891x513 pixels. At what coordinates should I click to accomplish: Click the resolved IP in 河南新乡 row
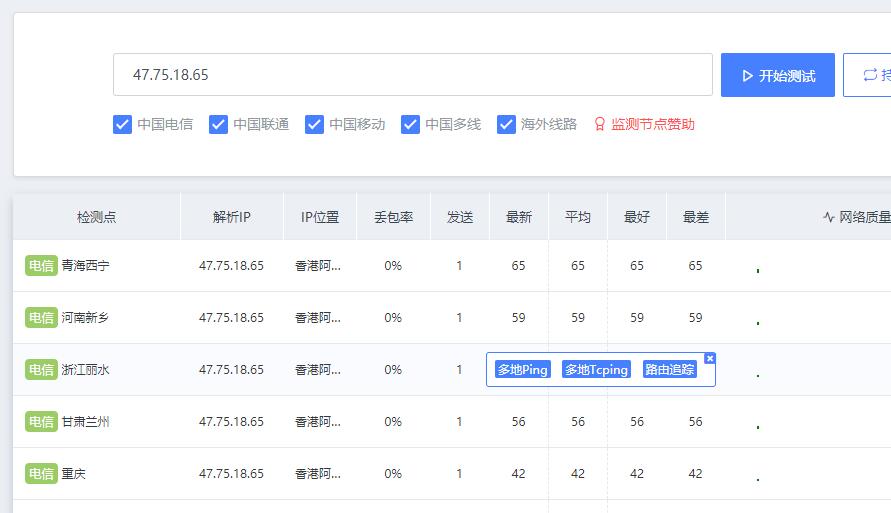point(231,318)
